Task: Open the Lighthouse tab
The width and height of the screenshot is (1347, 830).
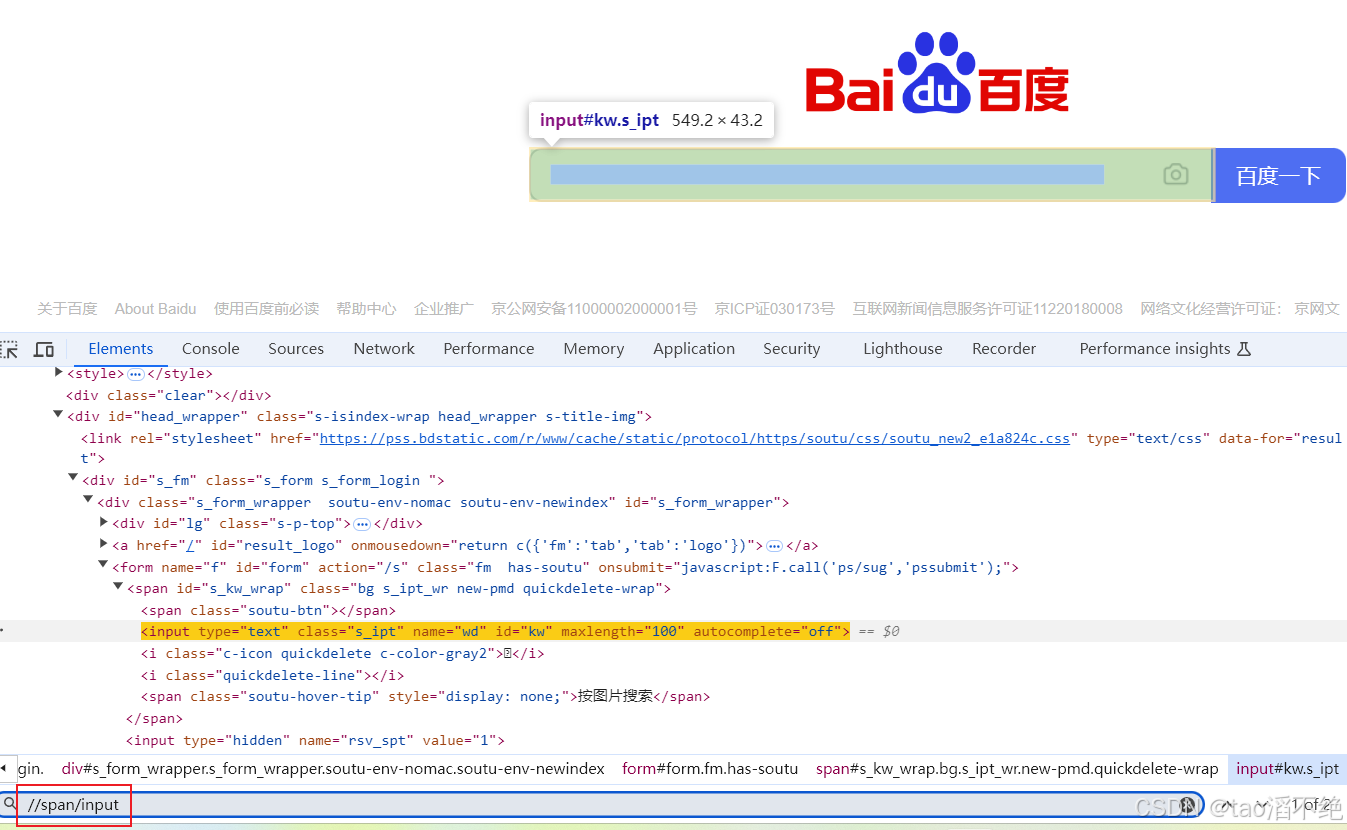Action: [x=903, y=349]
